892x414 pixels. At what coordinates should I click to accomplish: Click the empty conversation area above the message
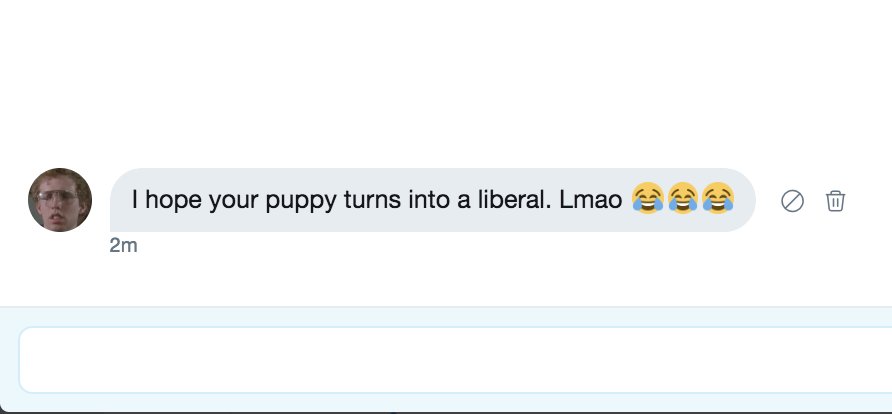[446, 84]
